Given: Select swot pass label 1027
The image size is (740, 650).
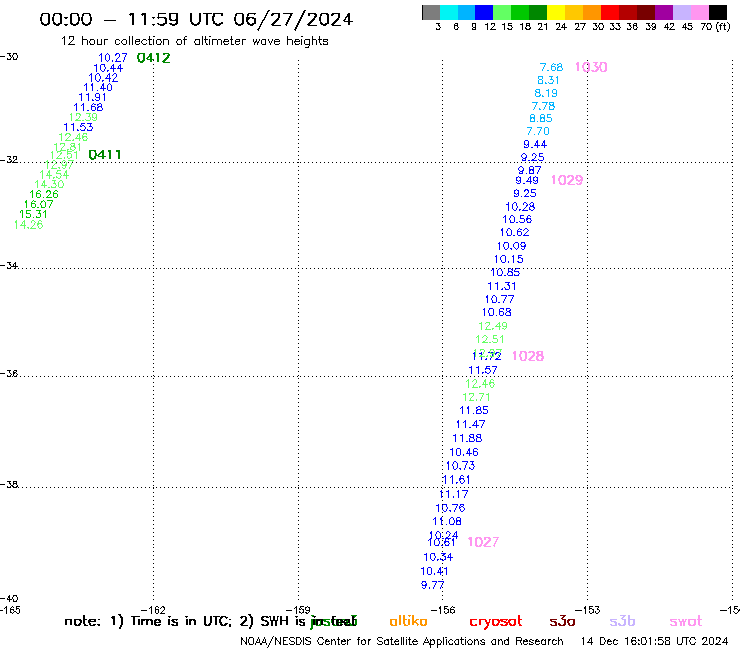Looking at the screenshot, I should click(x=483, y=542).
